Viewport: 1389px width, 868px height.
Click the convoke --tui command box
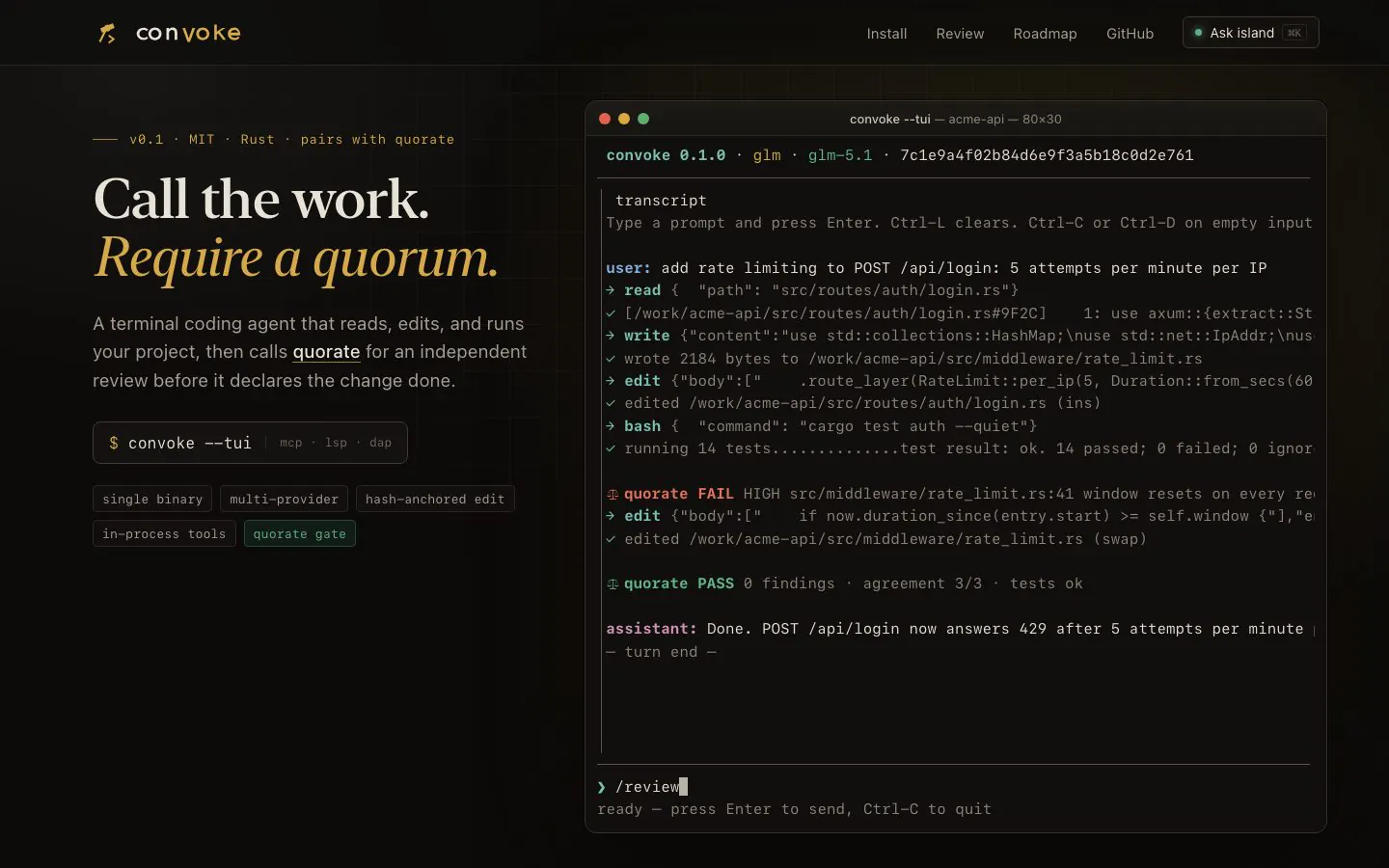point(250,443)
